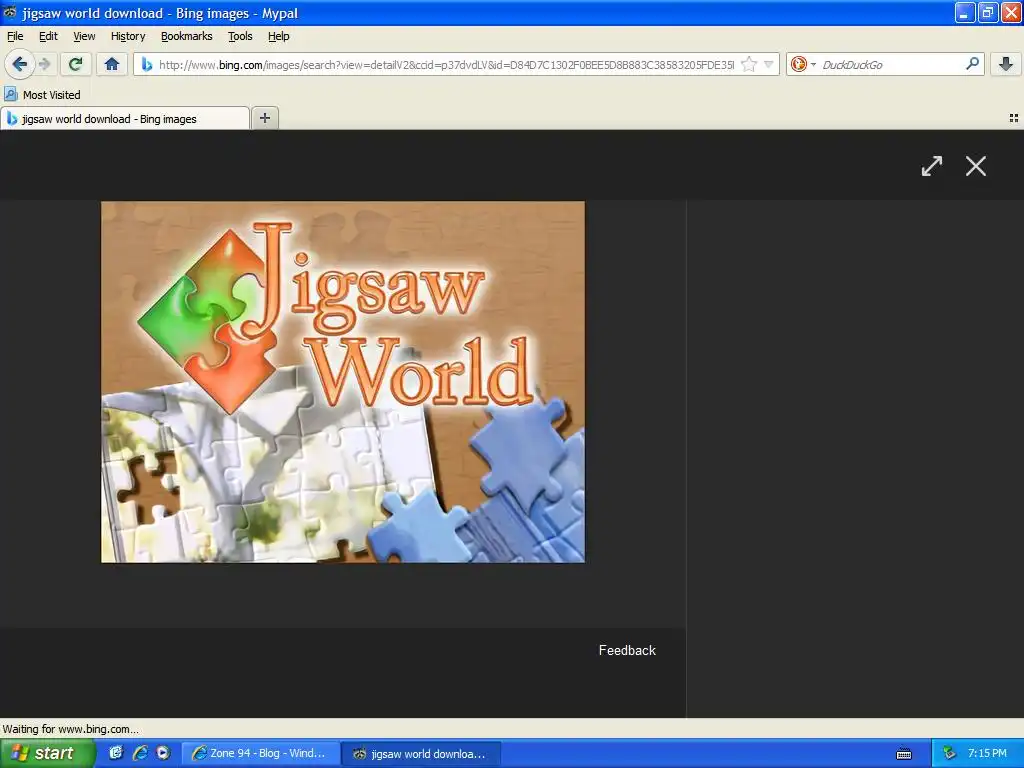
Task: Launch Windows Media Player from Quick Launch
Action: click(163, 753)
